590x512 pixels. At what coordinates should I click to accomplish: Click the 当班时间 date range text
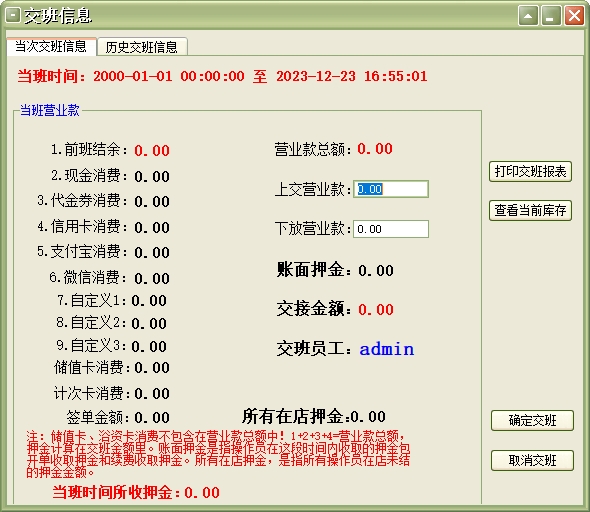click(260, 76)
